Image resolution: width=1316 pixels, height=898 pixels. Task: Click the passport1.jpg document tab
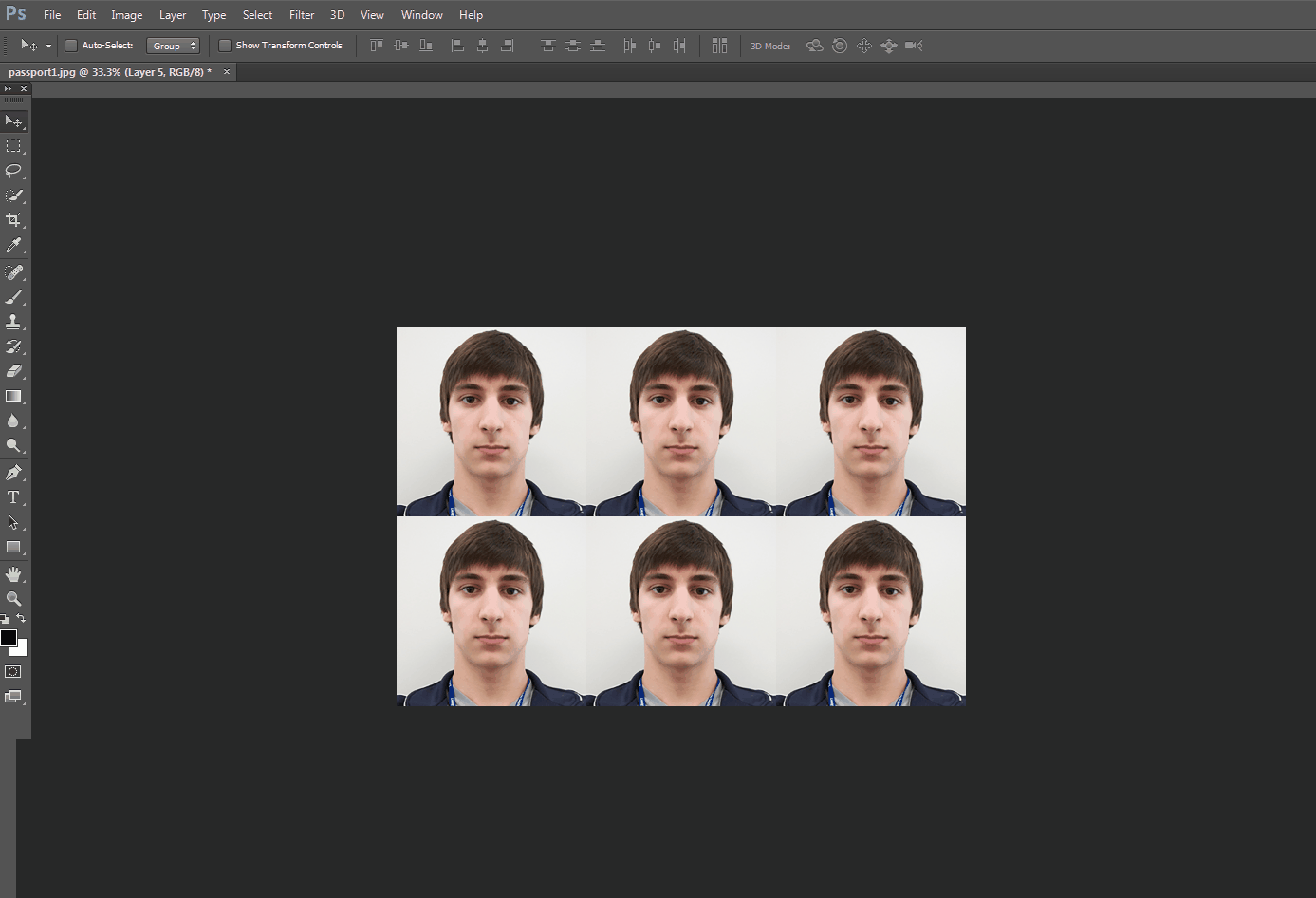109,71
